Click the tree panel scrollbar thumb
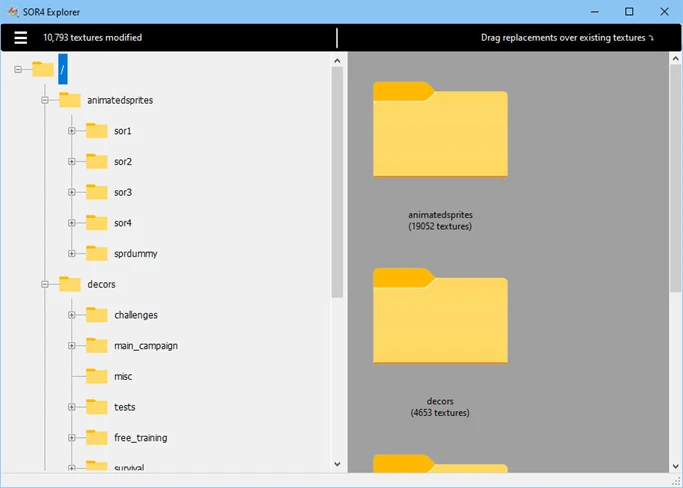The image size is (683, 488). pyautogui.click(x=337, y=182)
